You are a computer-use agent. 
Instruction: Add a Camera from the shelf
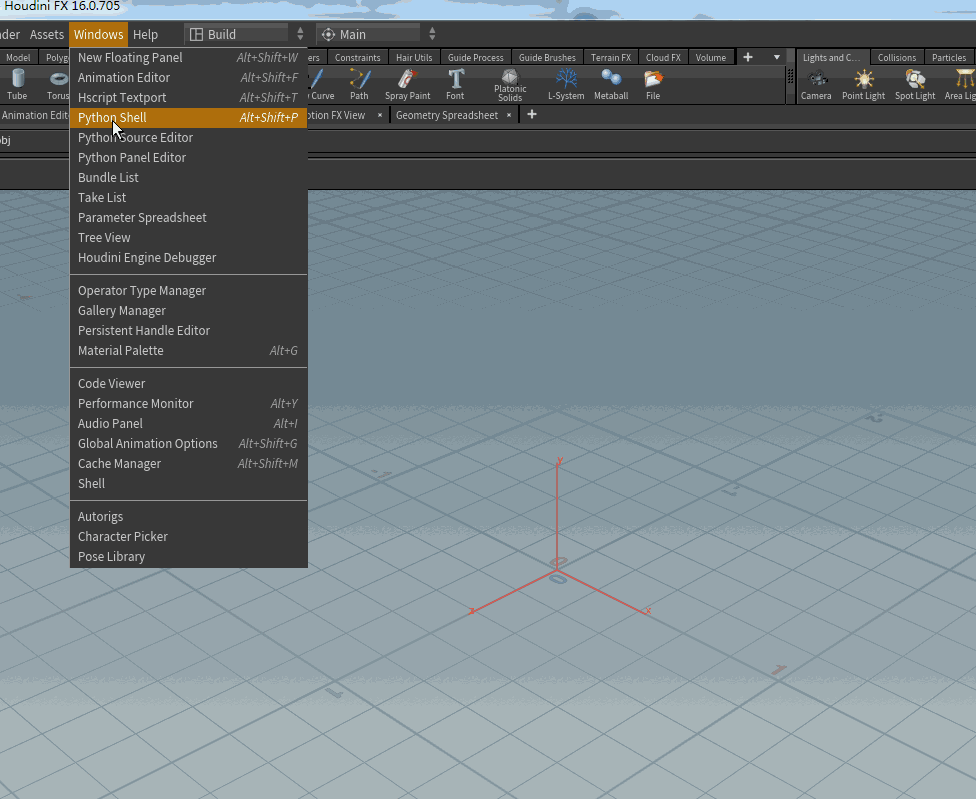tap(816, 84)
